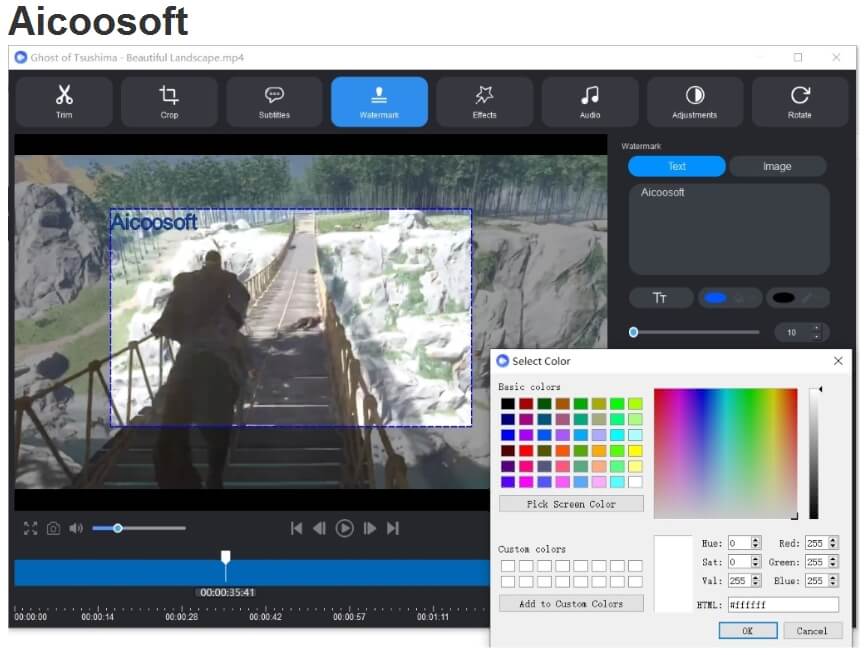Select the first custom color slot

click(508, 566)
